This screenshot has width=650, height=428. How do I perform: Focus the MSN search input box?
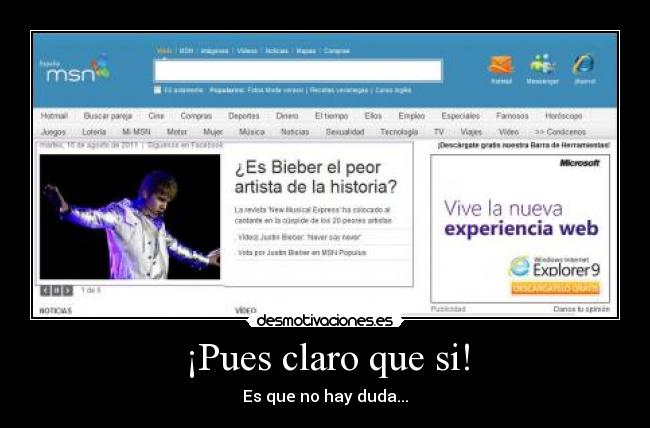tap(298, 71)
